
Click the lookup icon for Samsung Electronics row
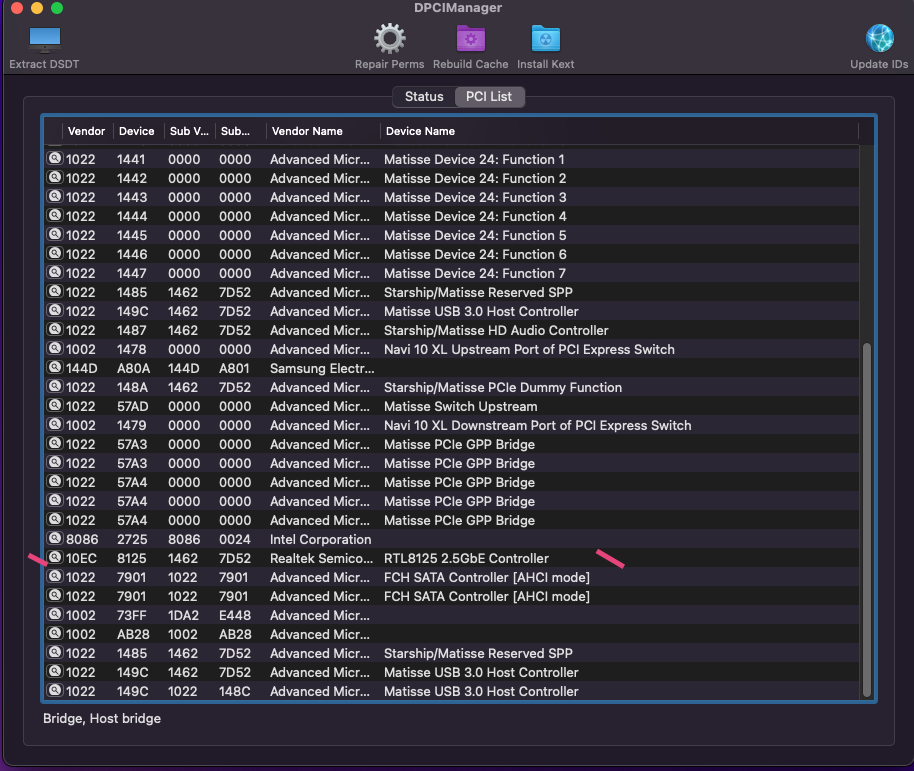(54, 368)
